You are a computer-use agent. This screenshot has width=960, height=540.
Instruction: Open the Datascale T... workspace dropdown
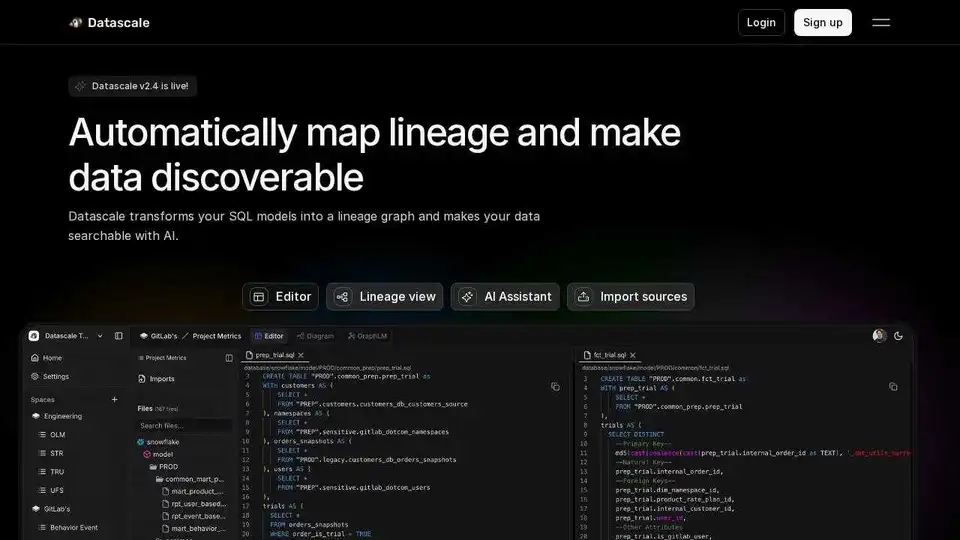tap(67, 336)
